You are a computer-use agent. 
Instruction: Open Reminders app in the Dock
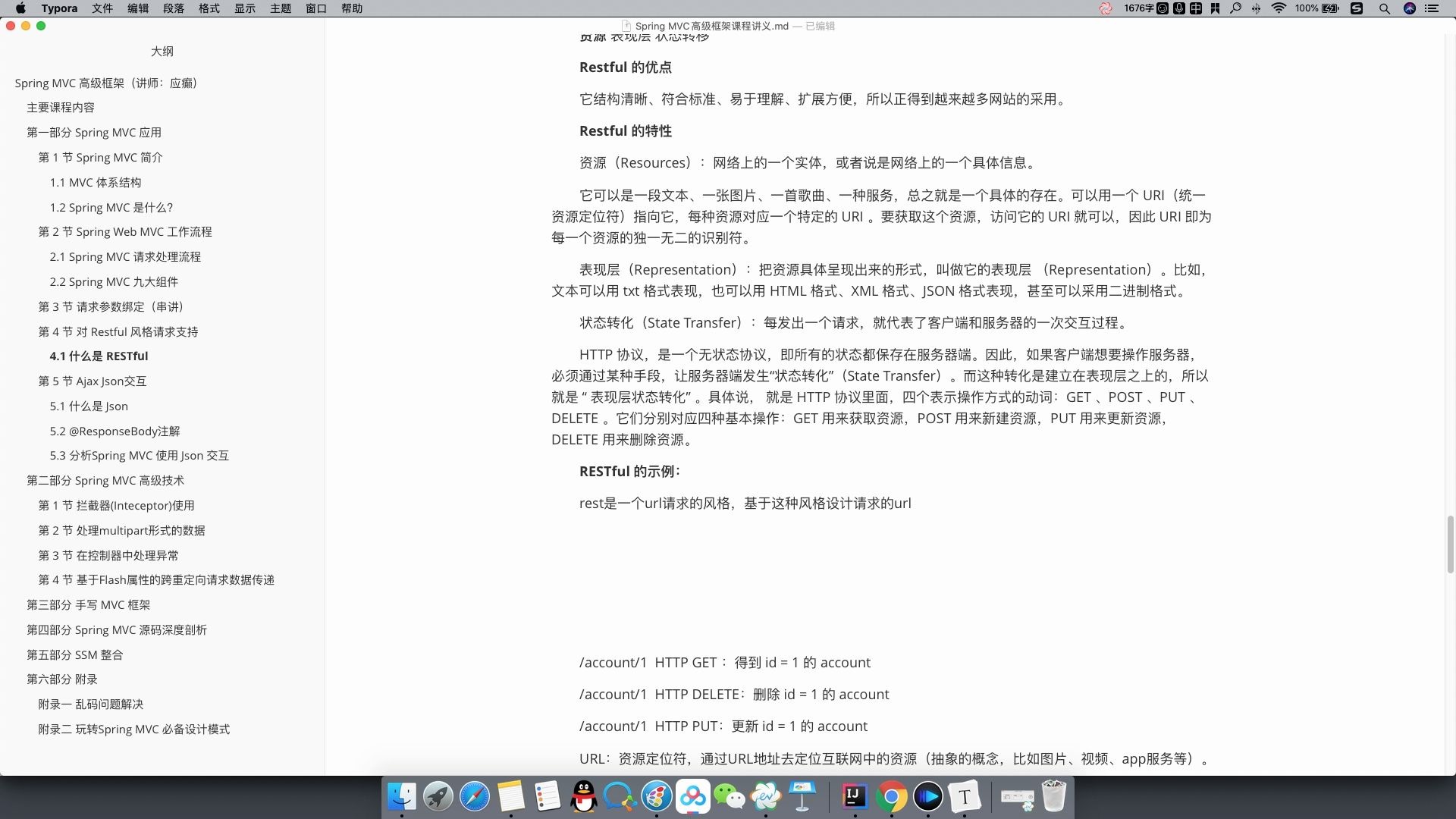point(548,797)
